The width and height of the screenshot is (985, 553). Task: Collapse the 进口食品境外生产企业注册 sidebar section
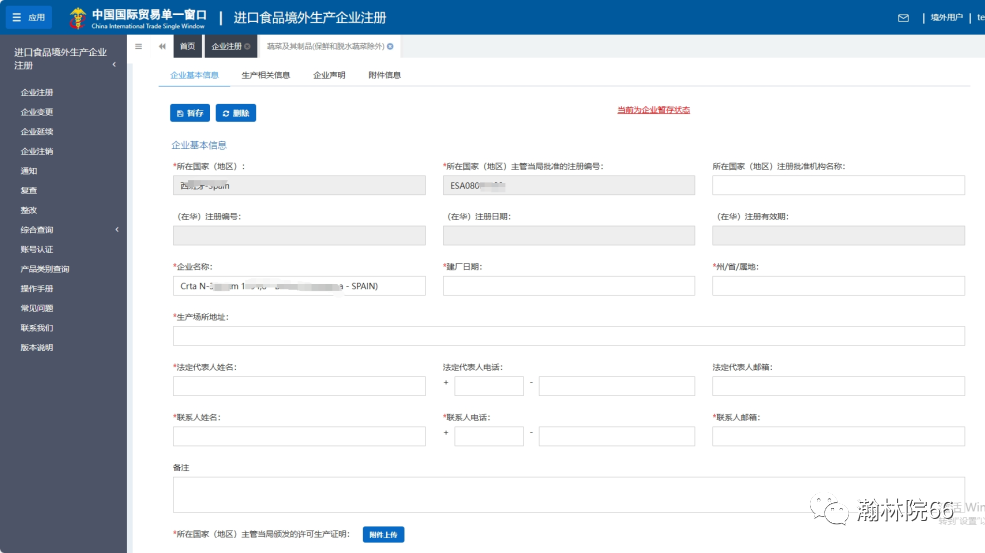(114, 65)
